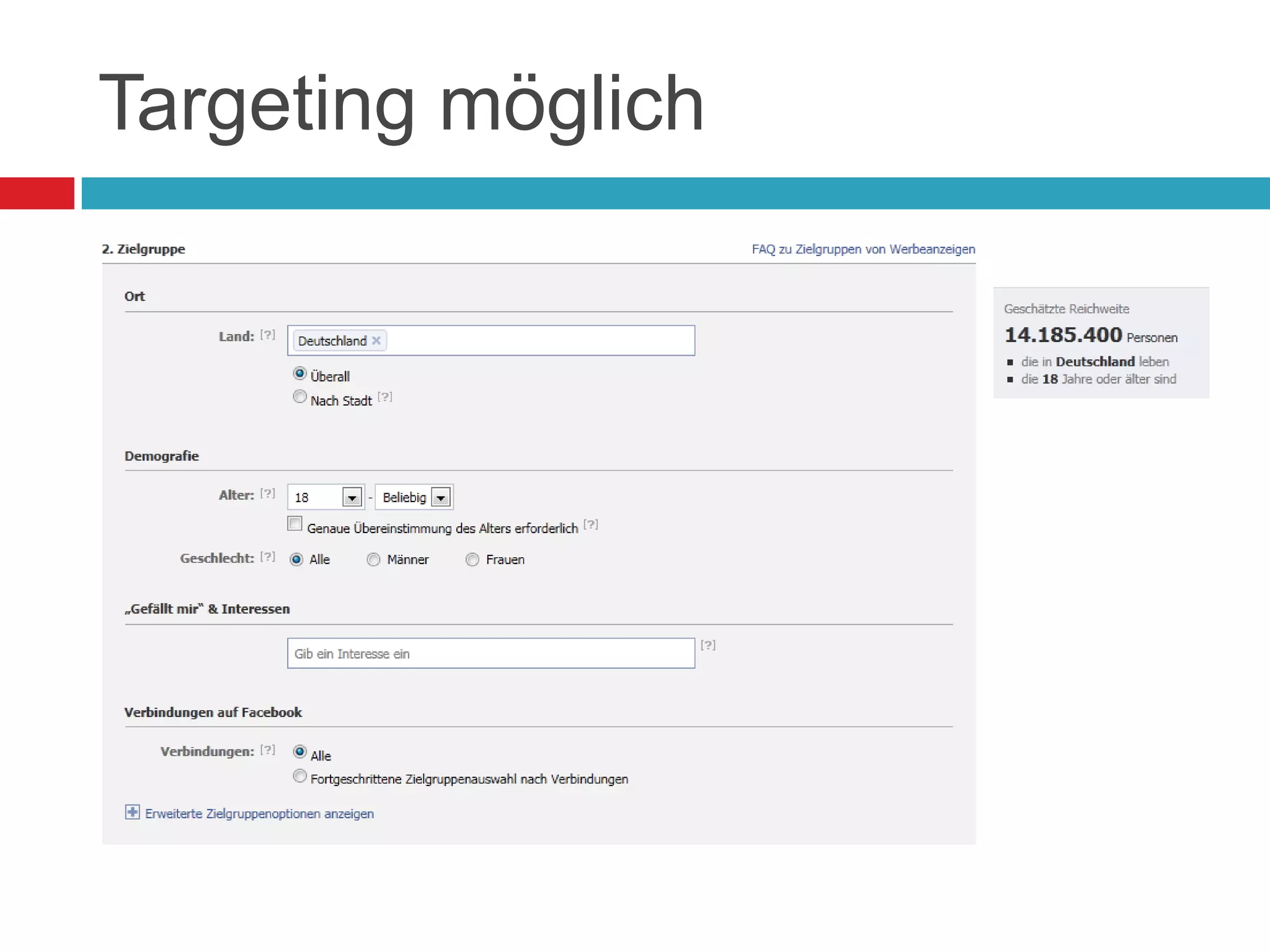
Task: Click the 2. Zielgruppe section heading
Action: 143,249
